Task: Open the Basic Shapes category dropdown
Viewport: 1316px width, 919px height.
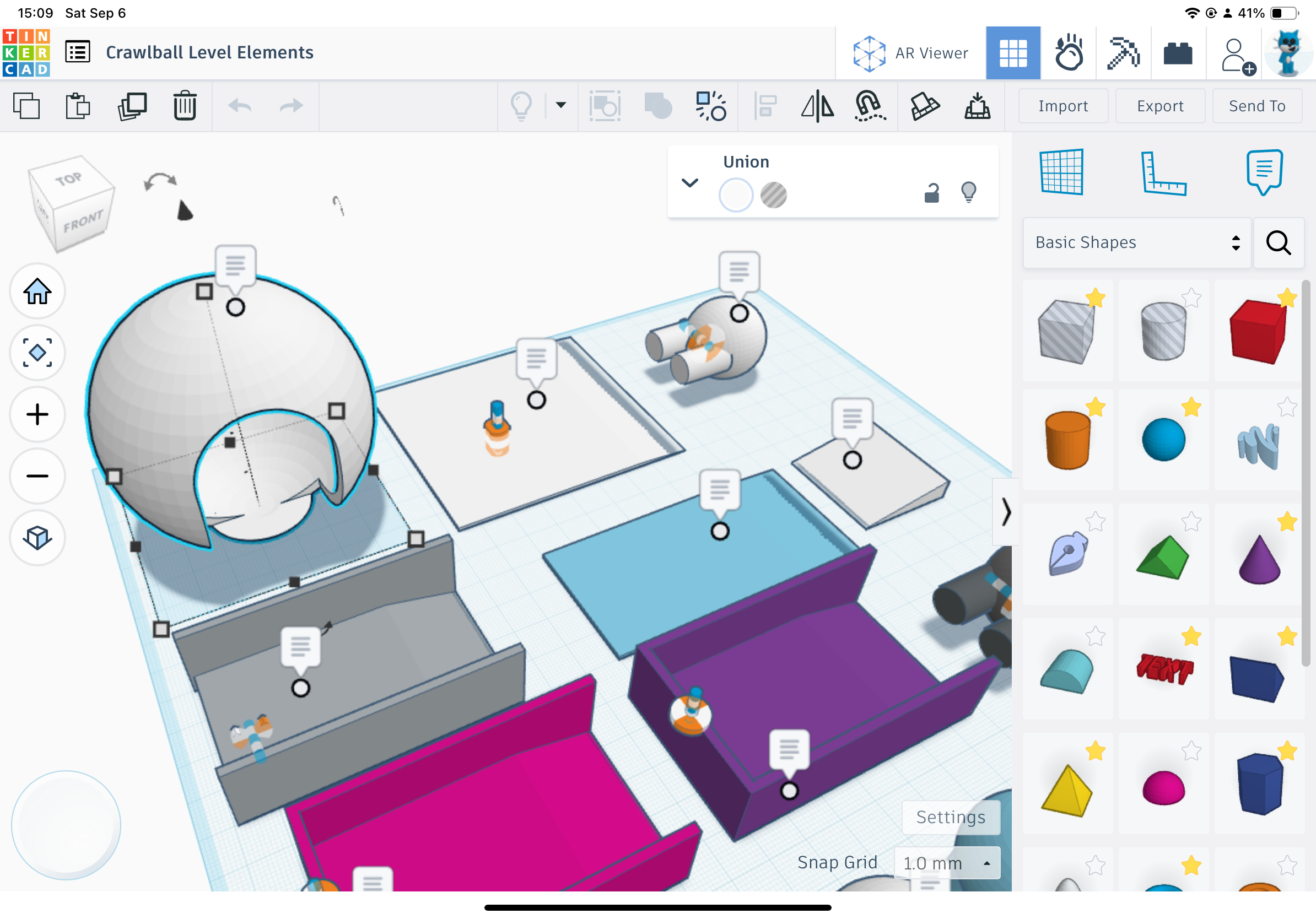Action: point(1136,242)
